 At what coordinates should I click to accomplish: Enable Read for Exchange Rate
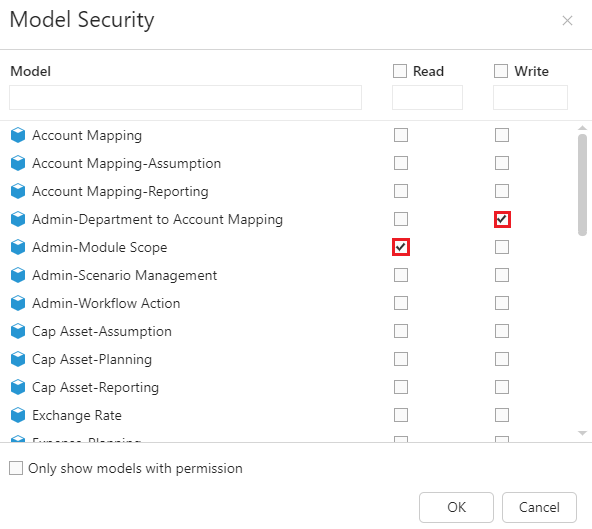click(x=401, y=415)
